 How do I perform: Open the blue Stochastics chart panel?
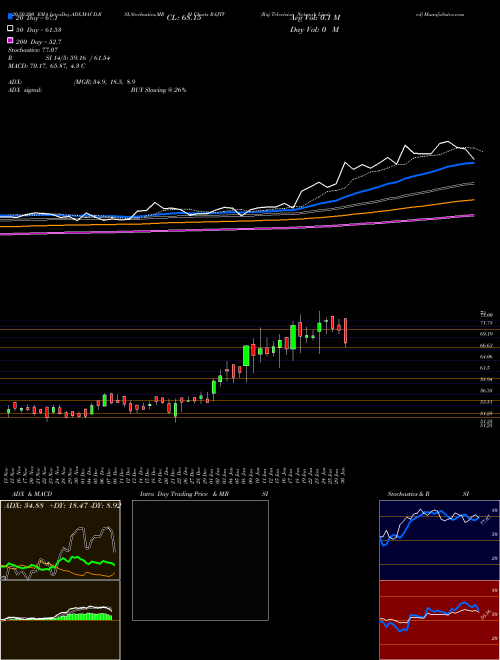[439, 540]
